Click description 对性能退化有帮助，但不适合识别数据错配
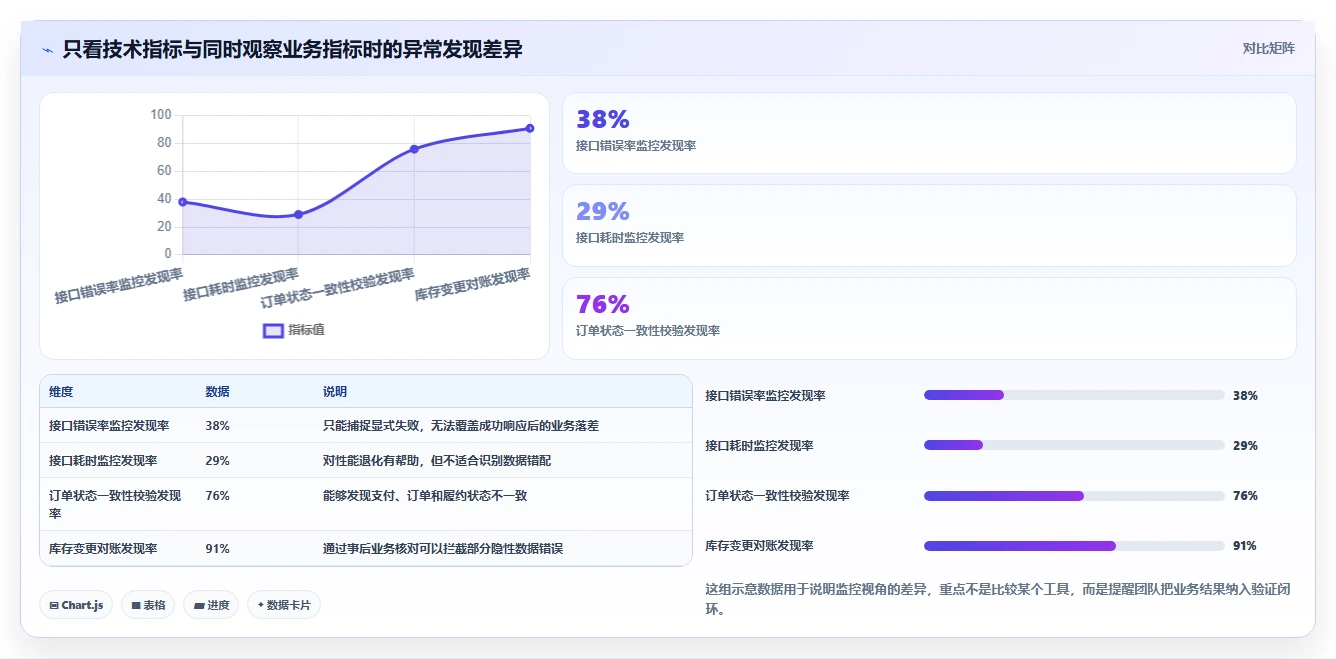 pos(437,461)
